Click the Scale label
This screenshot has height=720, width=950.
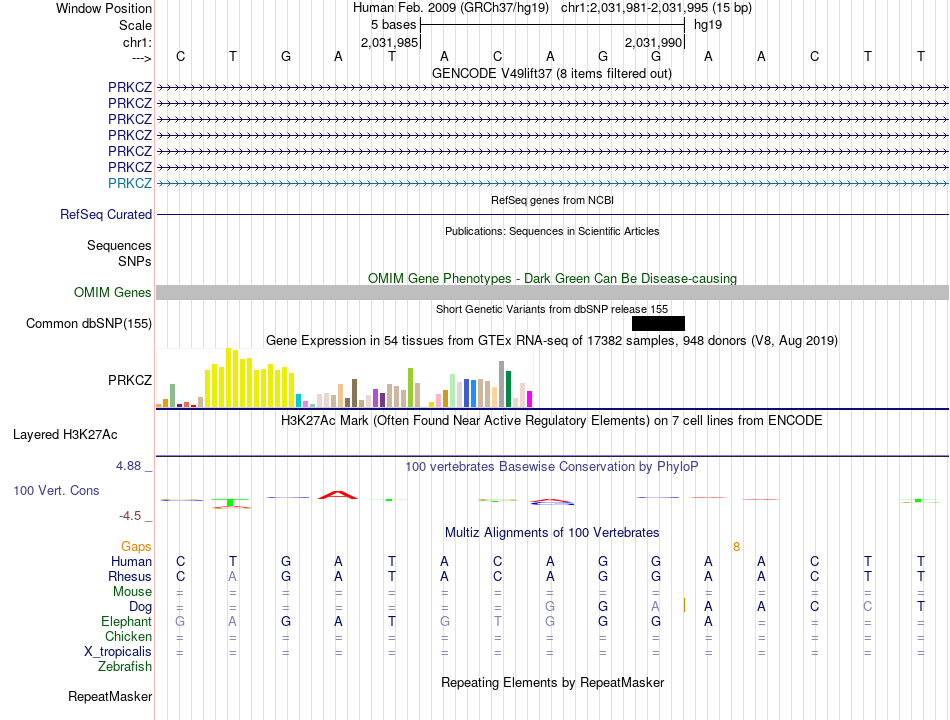(x=135, y=25)
